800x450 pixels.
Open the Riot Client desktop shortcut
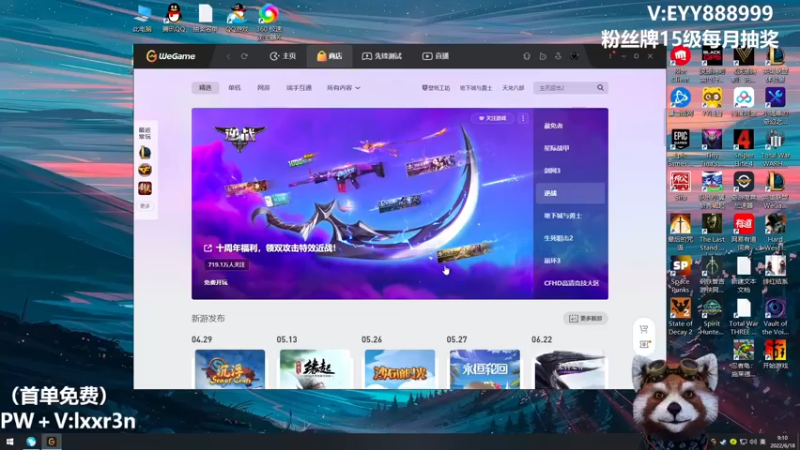tap(680, 64)
